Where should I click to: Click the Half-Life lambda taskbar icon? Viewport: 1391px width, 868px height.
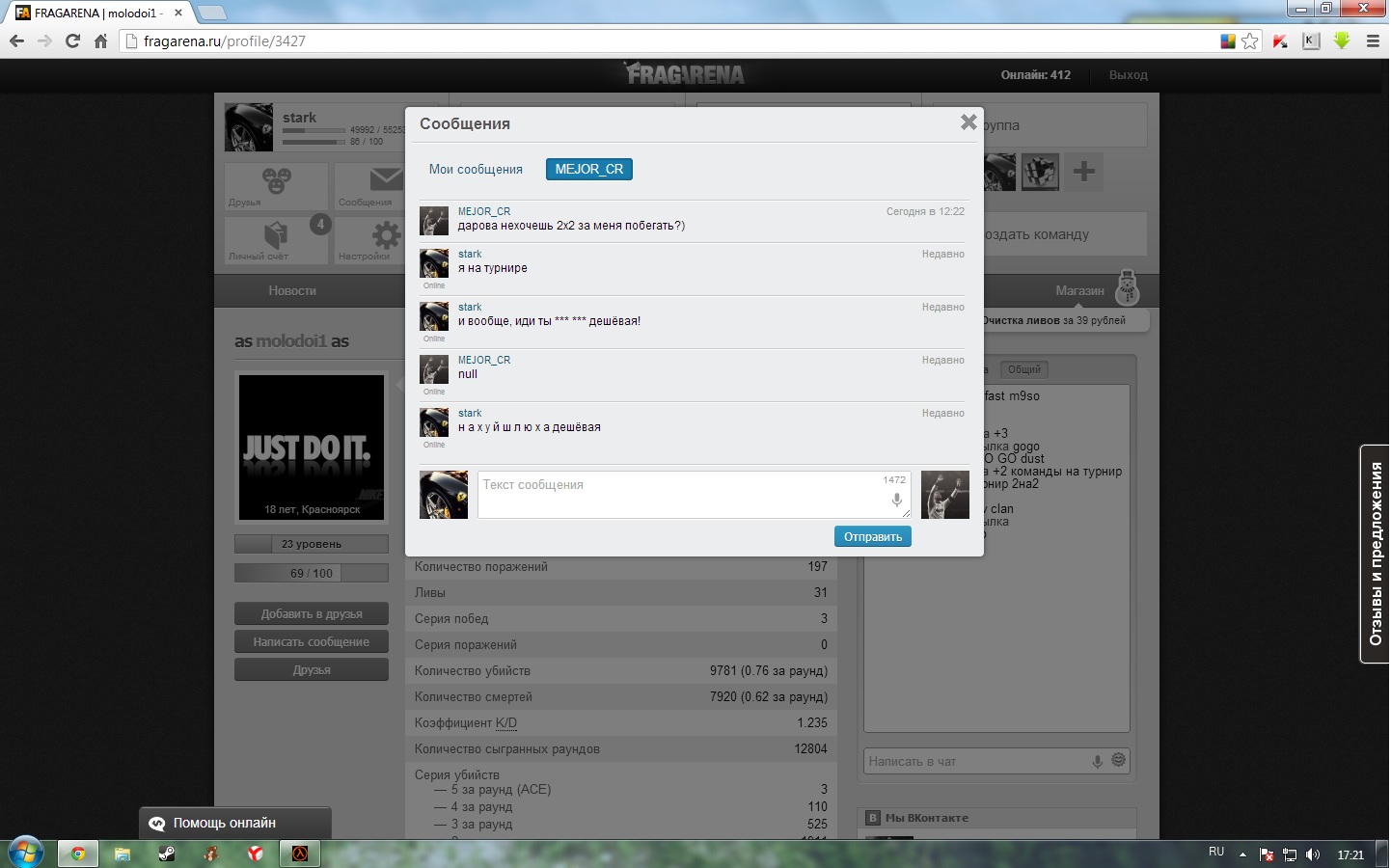click(300, 854)
